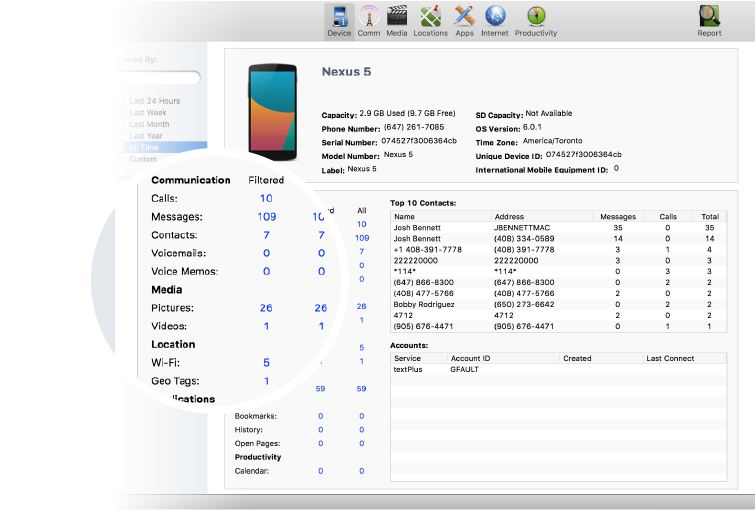755x512 pixels.
Task: Select the textPlus account row
Action: click(x=559, y=369)
